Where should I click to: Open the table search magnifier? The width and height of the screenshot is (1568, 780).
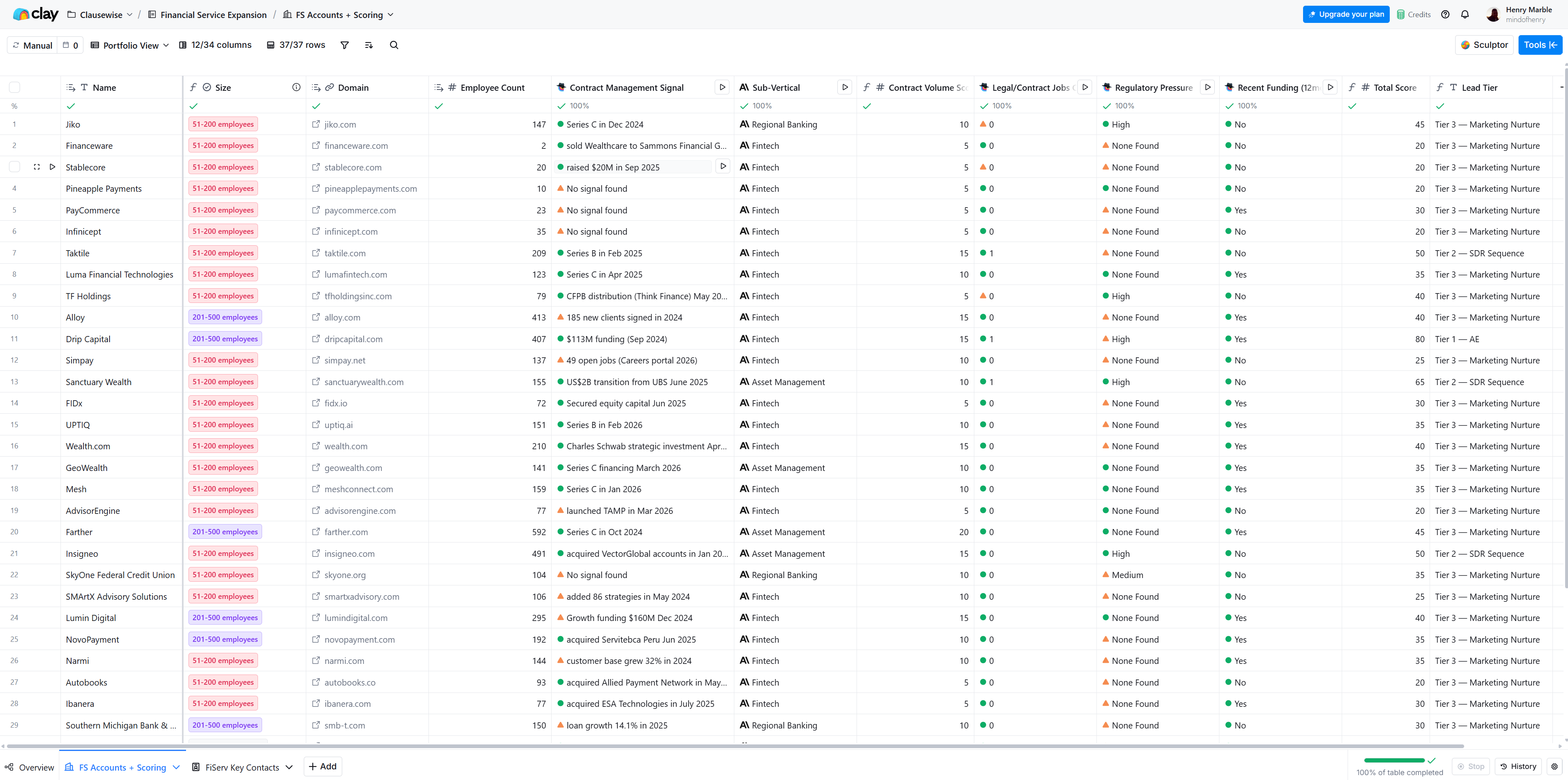point(394,45)
